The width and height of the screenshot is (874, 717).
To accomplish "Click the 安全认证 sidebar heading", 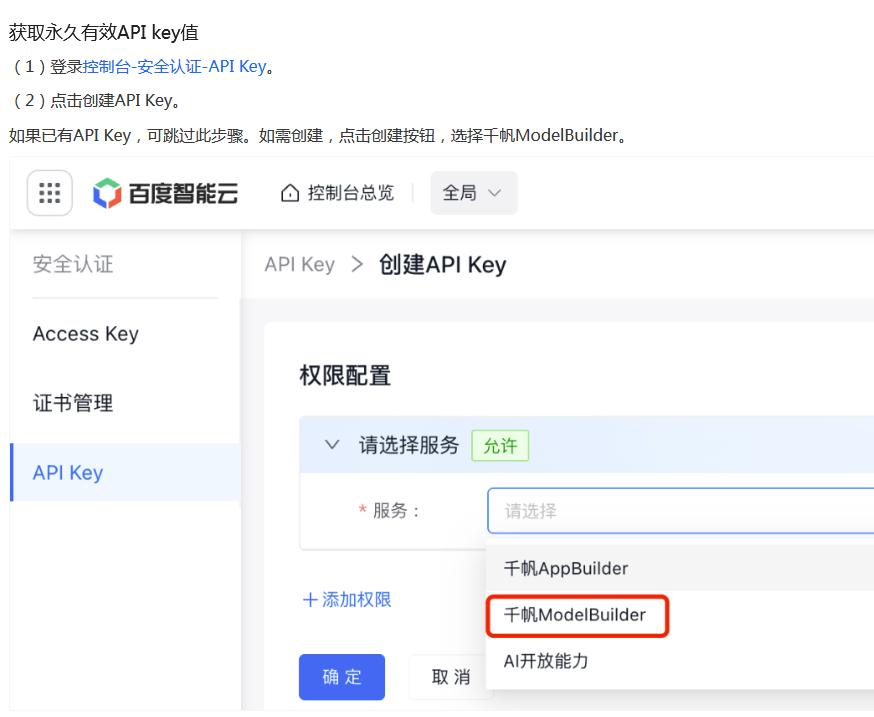I will 73,264.
